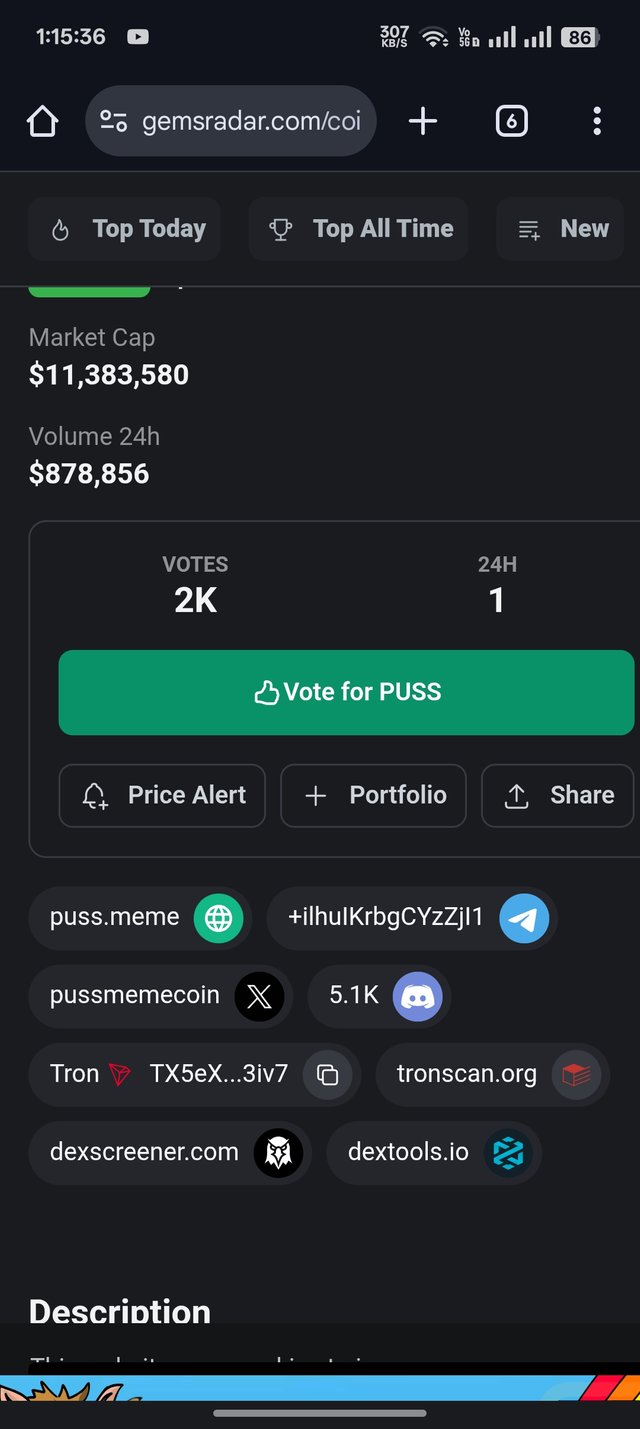Open the Discord 5.1K icon
The image size is (640, 1429).
(x=418, y=996)
